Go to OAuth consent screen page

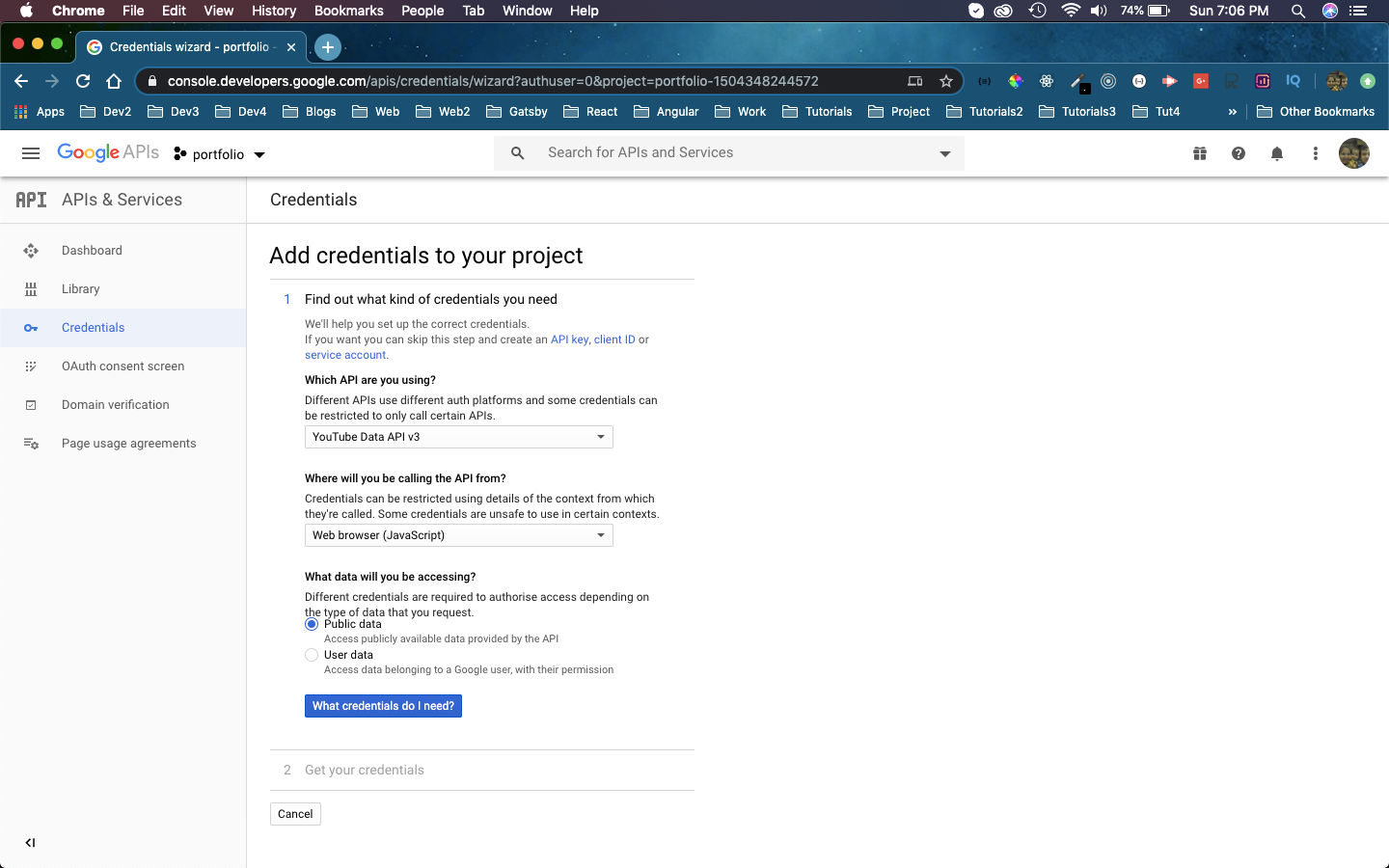point(123,366)
